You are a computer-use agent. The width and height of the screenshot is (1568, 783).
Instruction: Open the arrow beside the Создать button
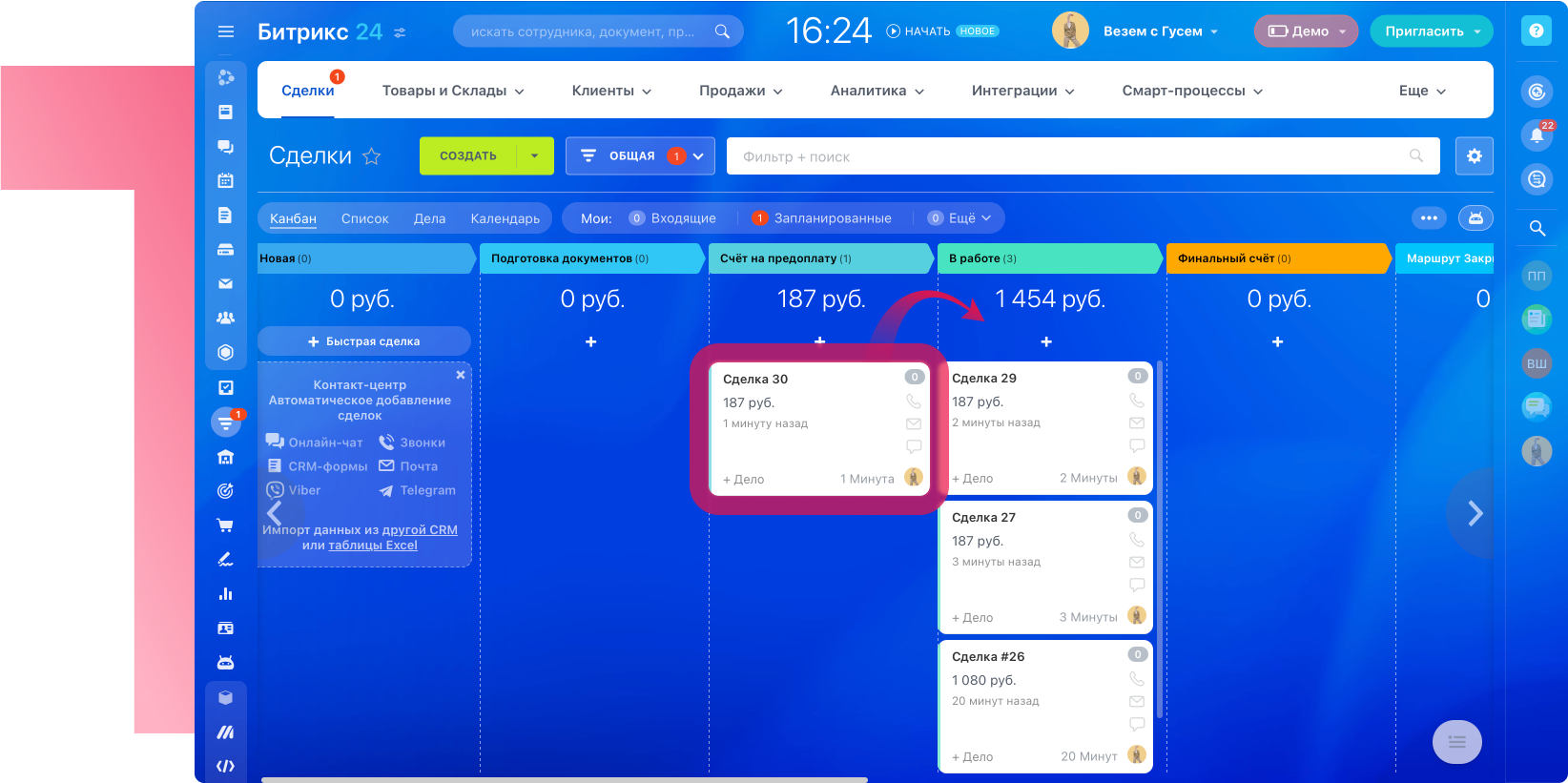[x=535, y=156]
